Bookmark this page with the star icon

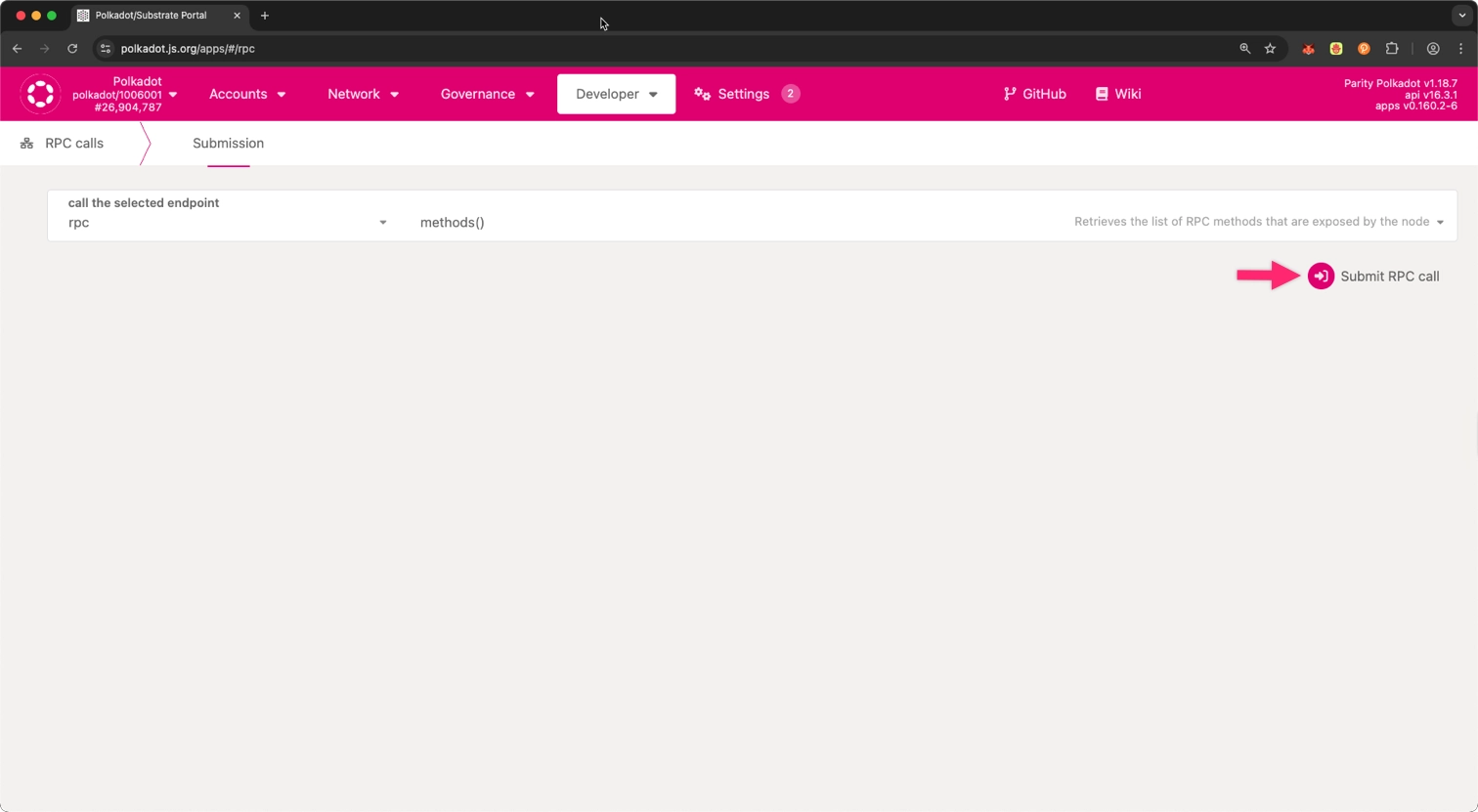click(x=1270, y=49)
